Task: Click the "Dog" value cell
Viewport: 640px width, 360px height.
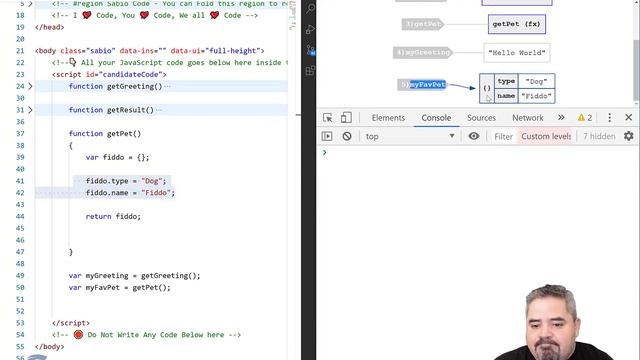Action: tap(536, 81)
